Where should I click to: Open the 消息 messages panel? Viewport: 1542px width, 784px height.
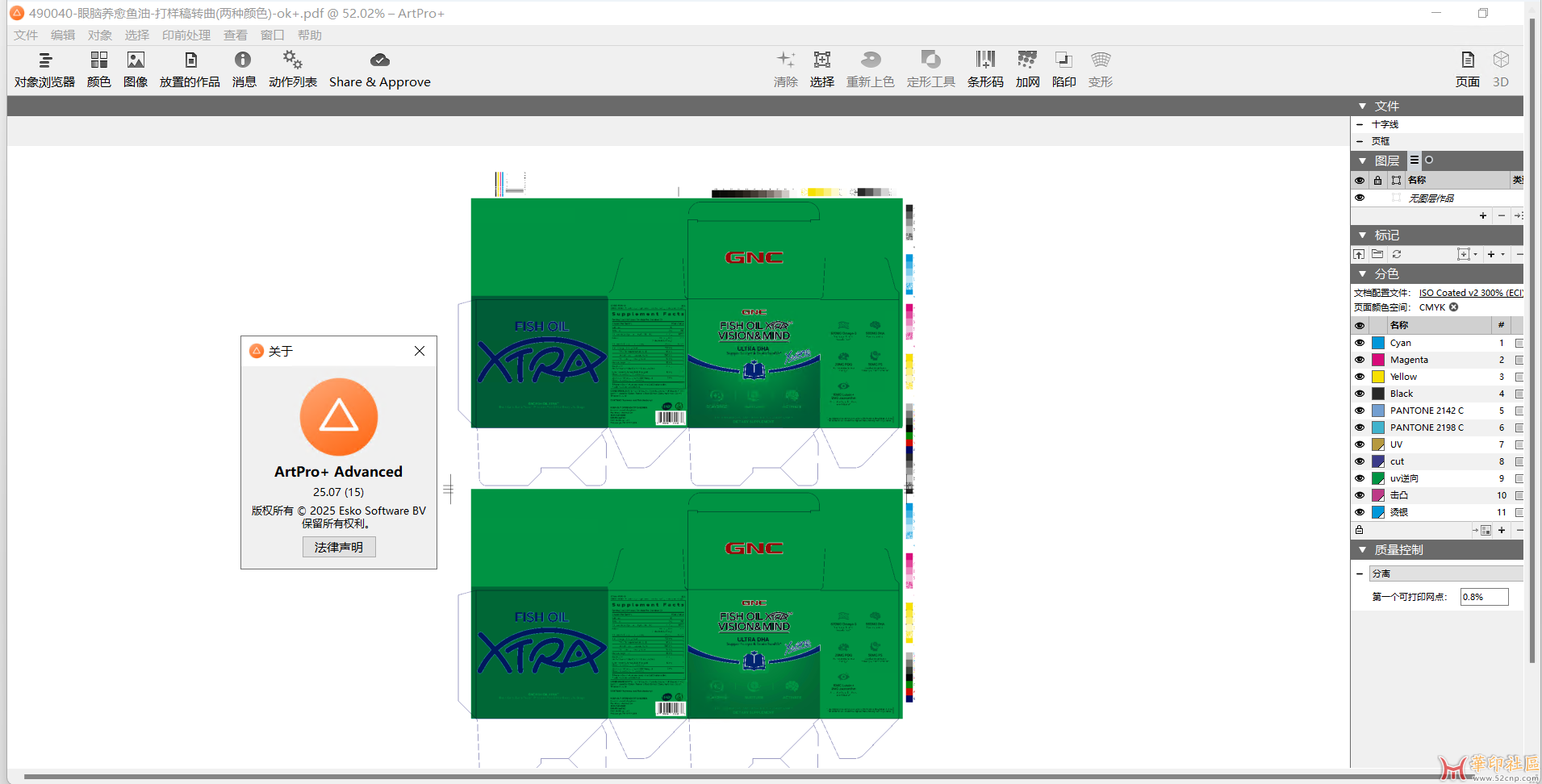[x=244, y=69]
